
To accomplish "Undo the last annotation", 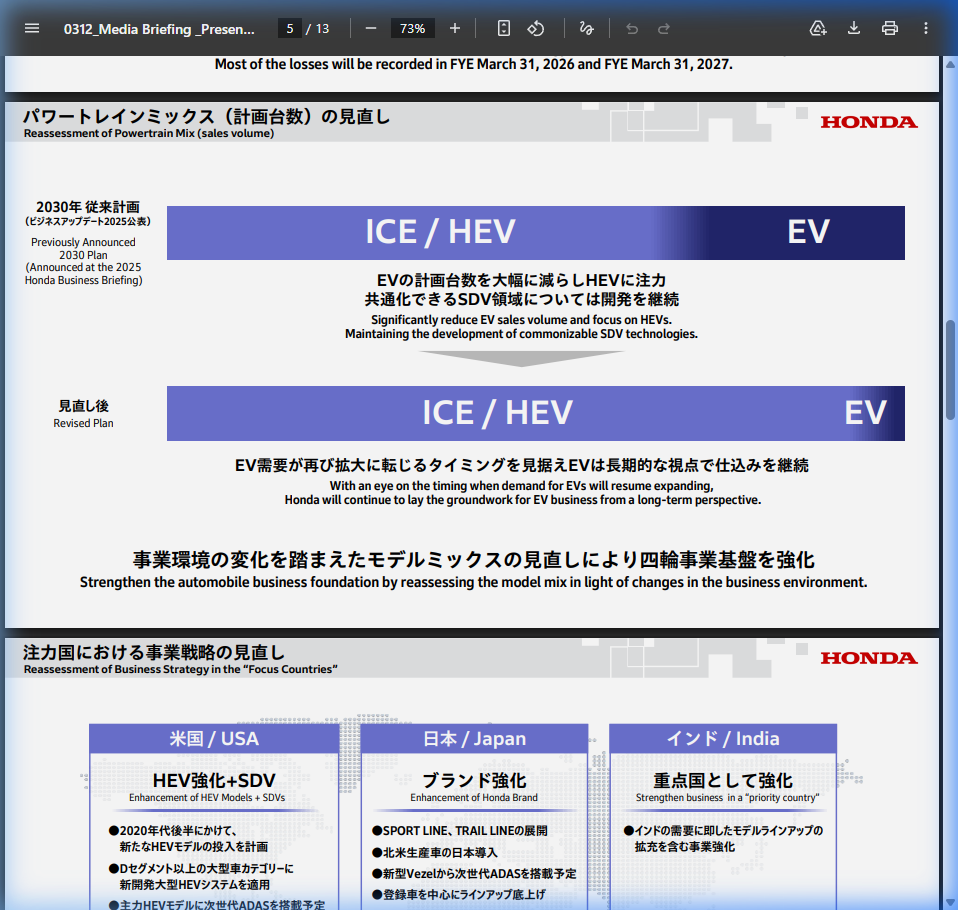I will (x=632, y=29).
